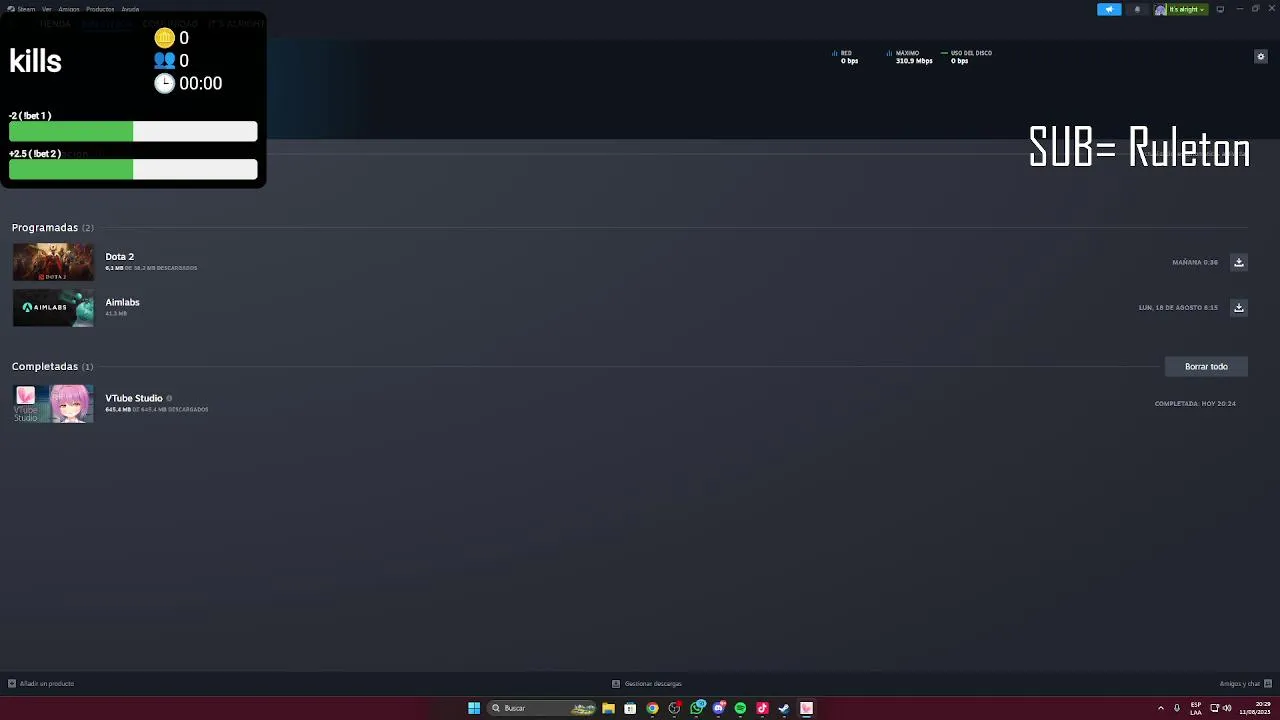Click "LUN, 18 DE AGOSTO 8:15" schedule text

click(1178, 307)
